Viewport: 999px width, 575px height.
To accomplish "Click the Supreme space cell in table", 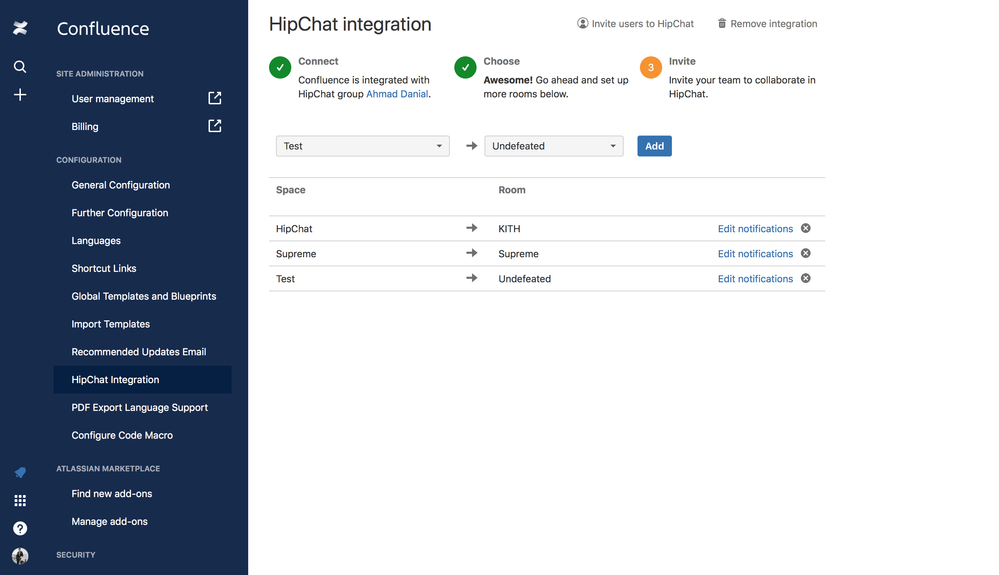I will (x=296, y=253).
